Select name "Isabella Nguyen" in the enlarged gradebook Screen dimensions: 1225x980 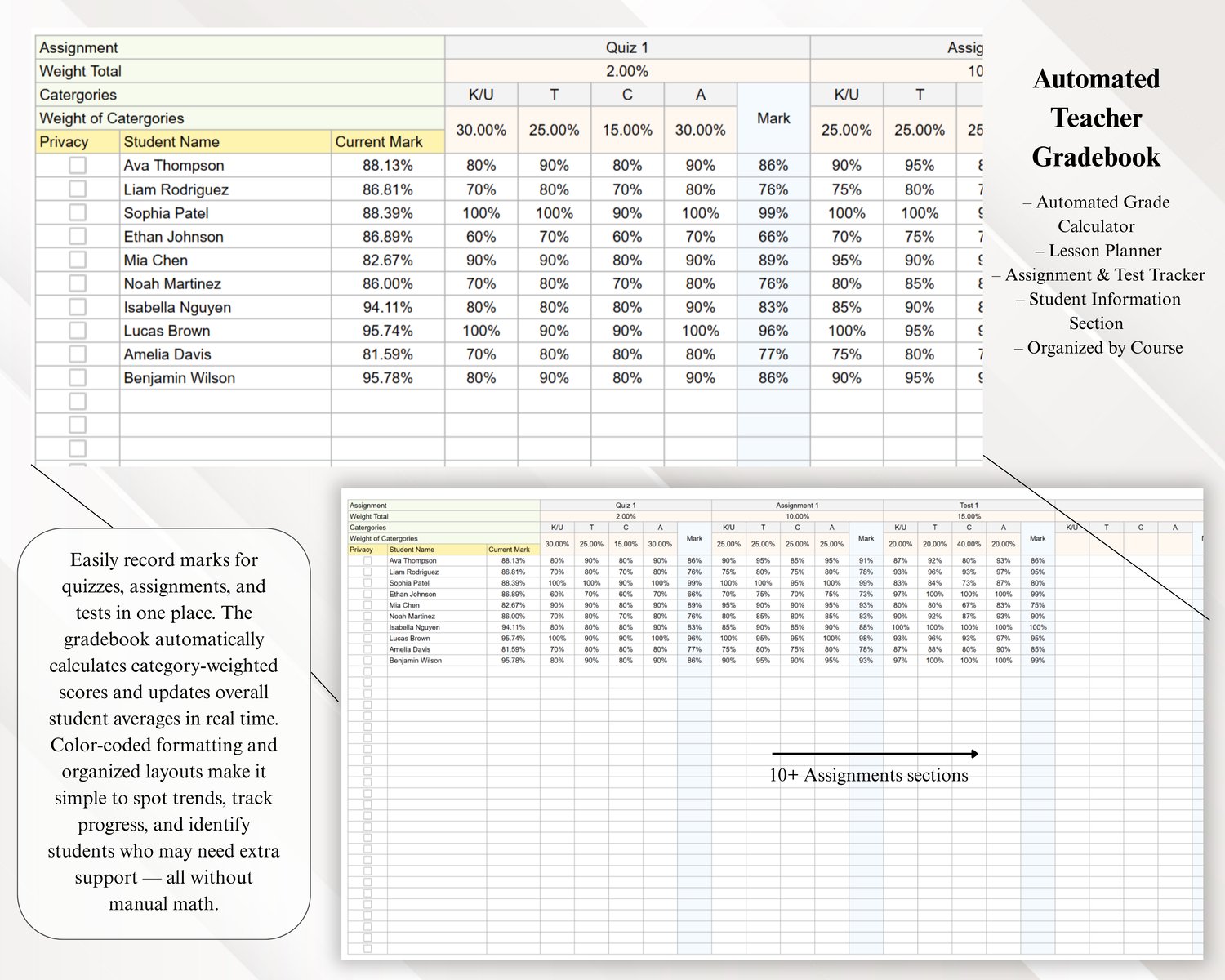(x=177, y=307)
